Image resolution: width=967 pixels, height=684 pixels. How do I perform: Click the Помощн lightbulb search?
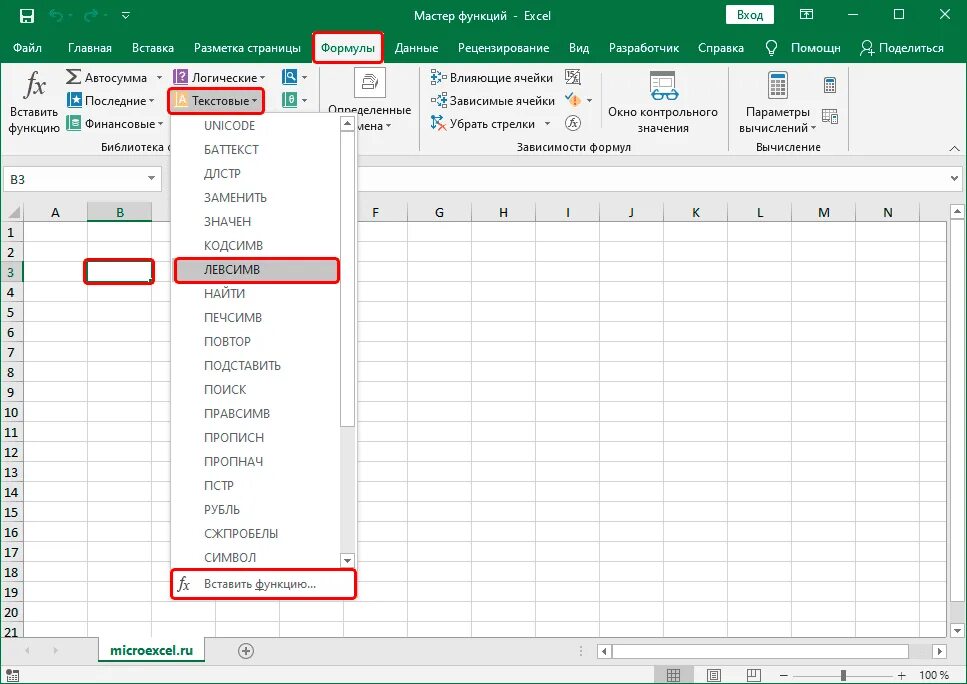[802, 47]
